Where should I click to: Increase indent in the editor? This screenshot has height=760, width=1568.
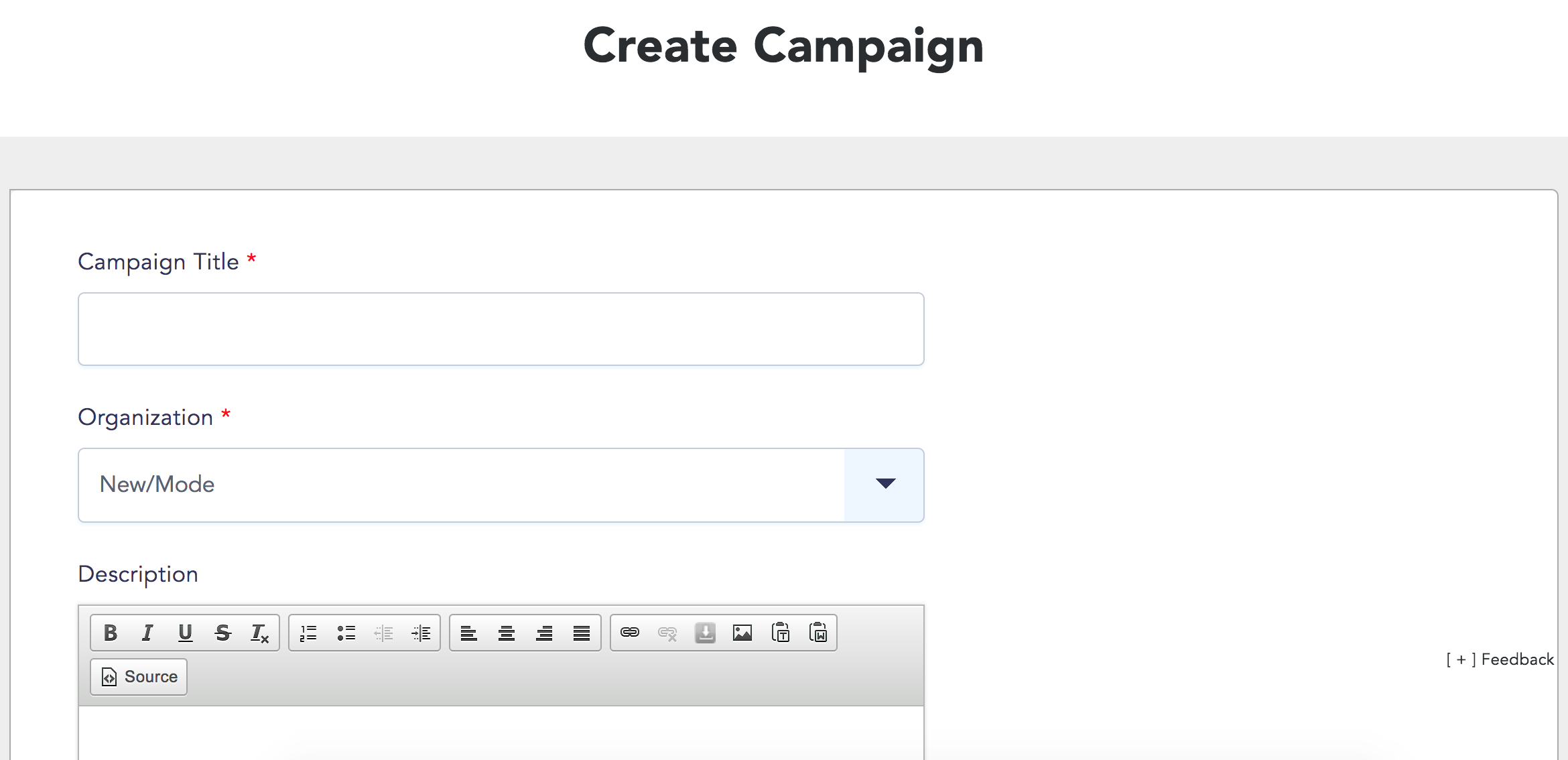pyautogui.click(x=421, y=633)
